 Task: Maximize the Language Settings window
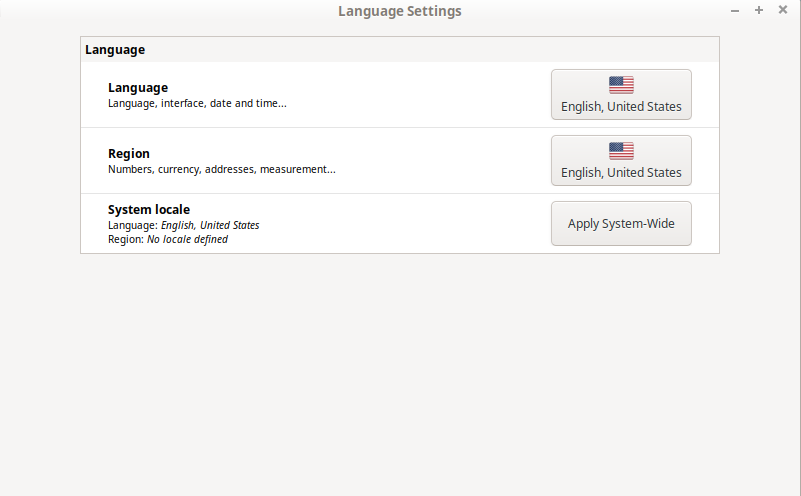[x=759, y=10]
